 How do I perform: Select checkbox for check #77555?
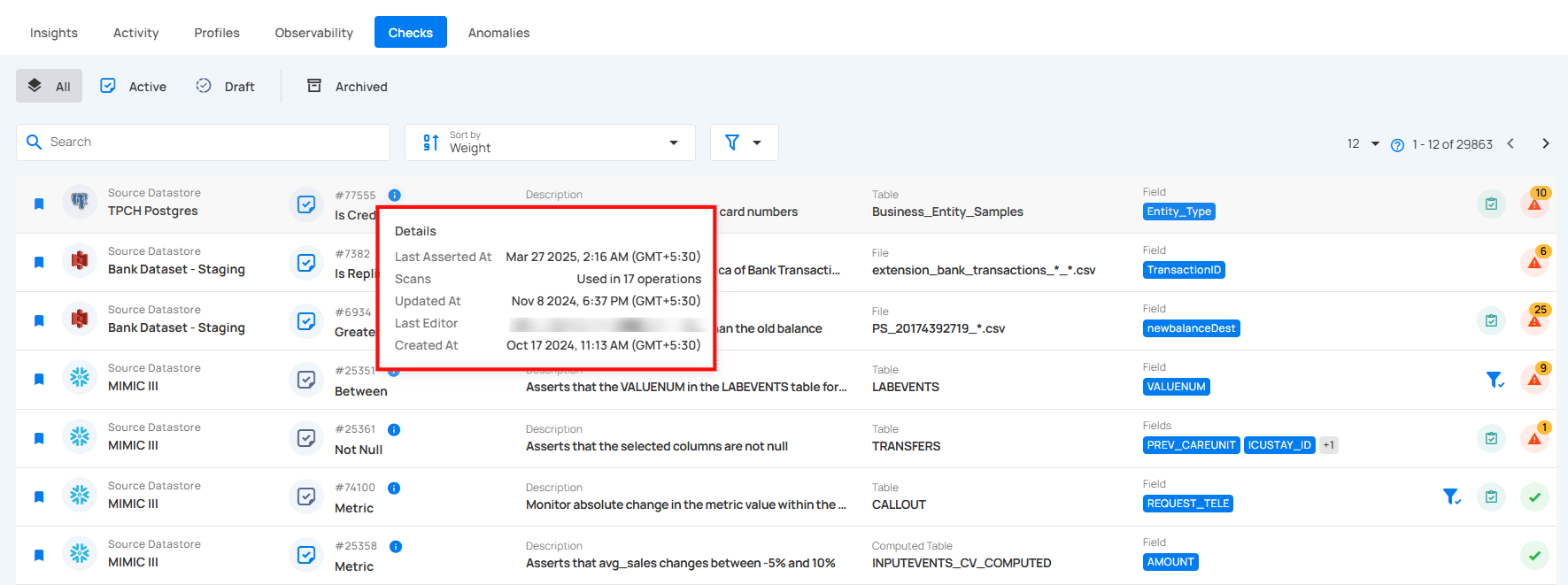(306, 204)
